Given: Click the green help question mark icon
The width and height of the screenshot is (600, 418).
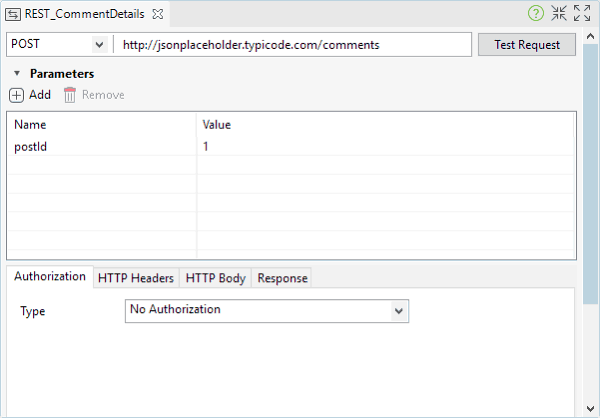Looking at the screenshot, I should pyautogui.click(x=536, y=13).
